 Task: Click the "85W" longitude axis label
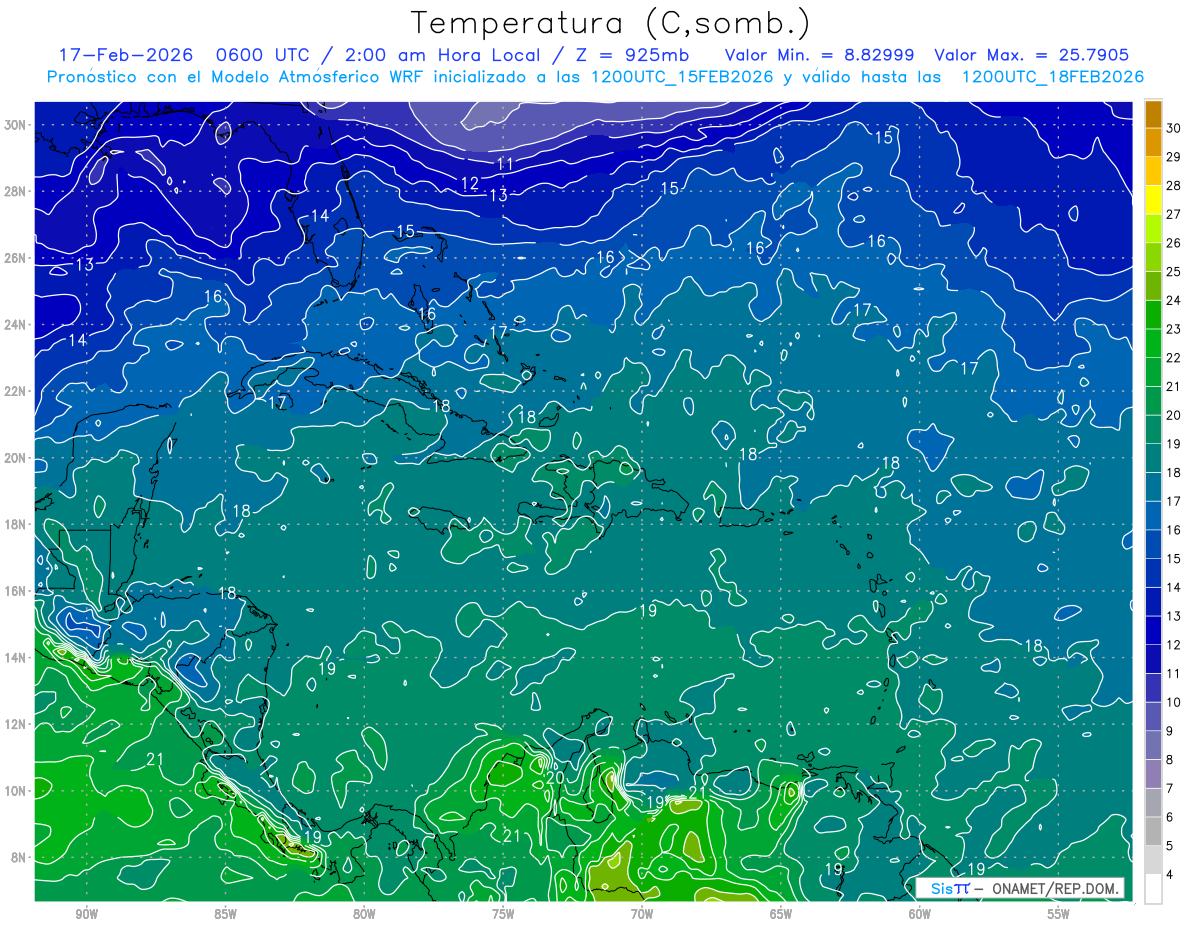coord(225,914)
